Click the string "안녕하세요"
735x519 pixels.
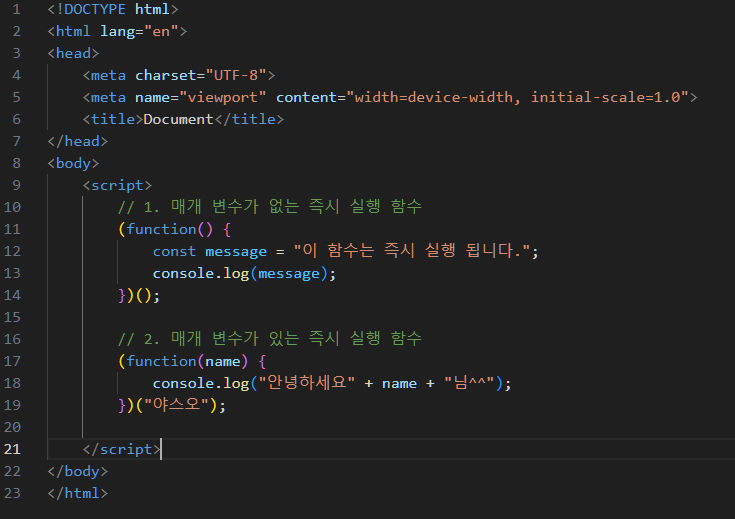tap(306, 383)
